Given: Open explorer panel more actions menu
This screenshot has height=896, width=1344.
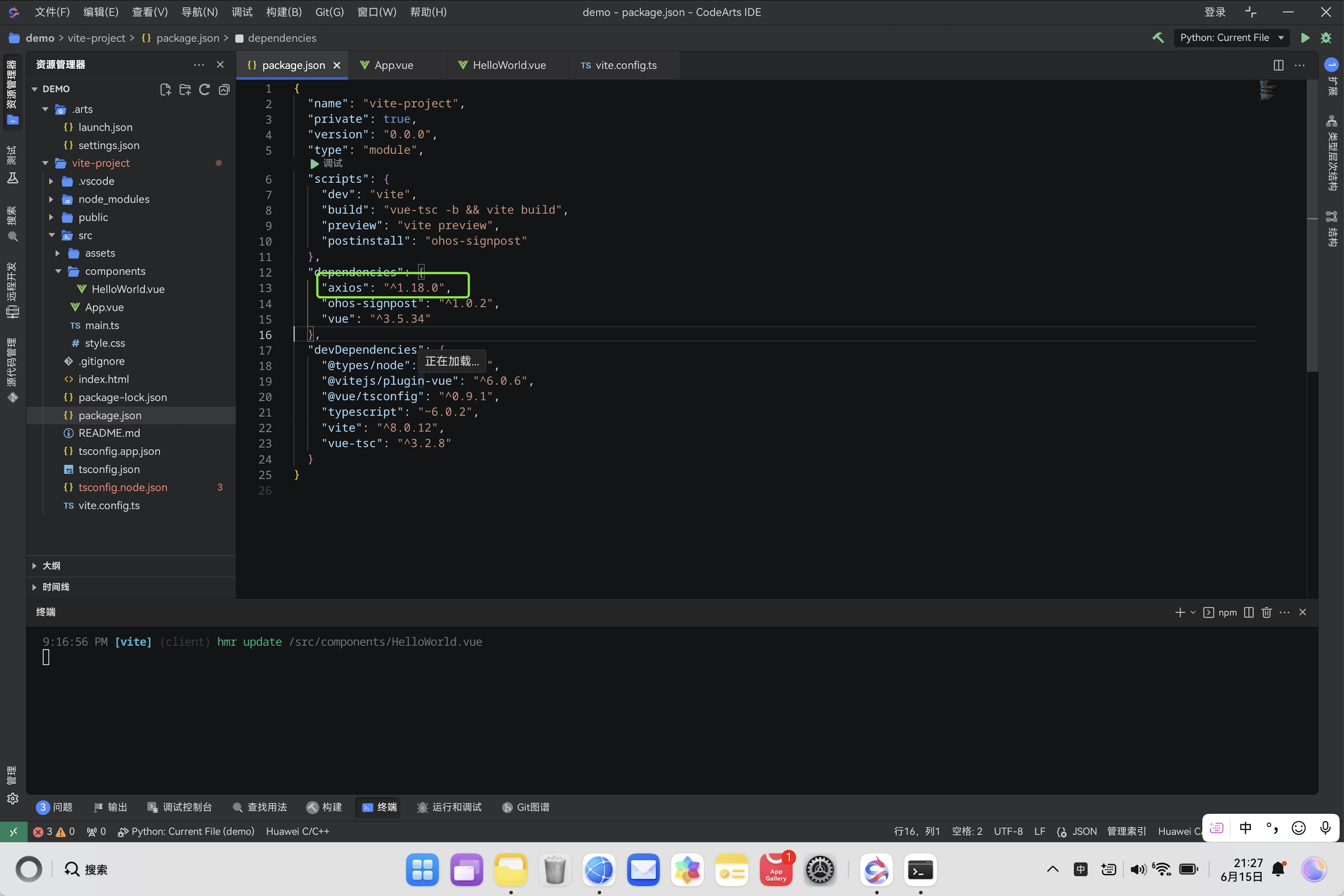Looking at the screenshot, I should 199,65.
